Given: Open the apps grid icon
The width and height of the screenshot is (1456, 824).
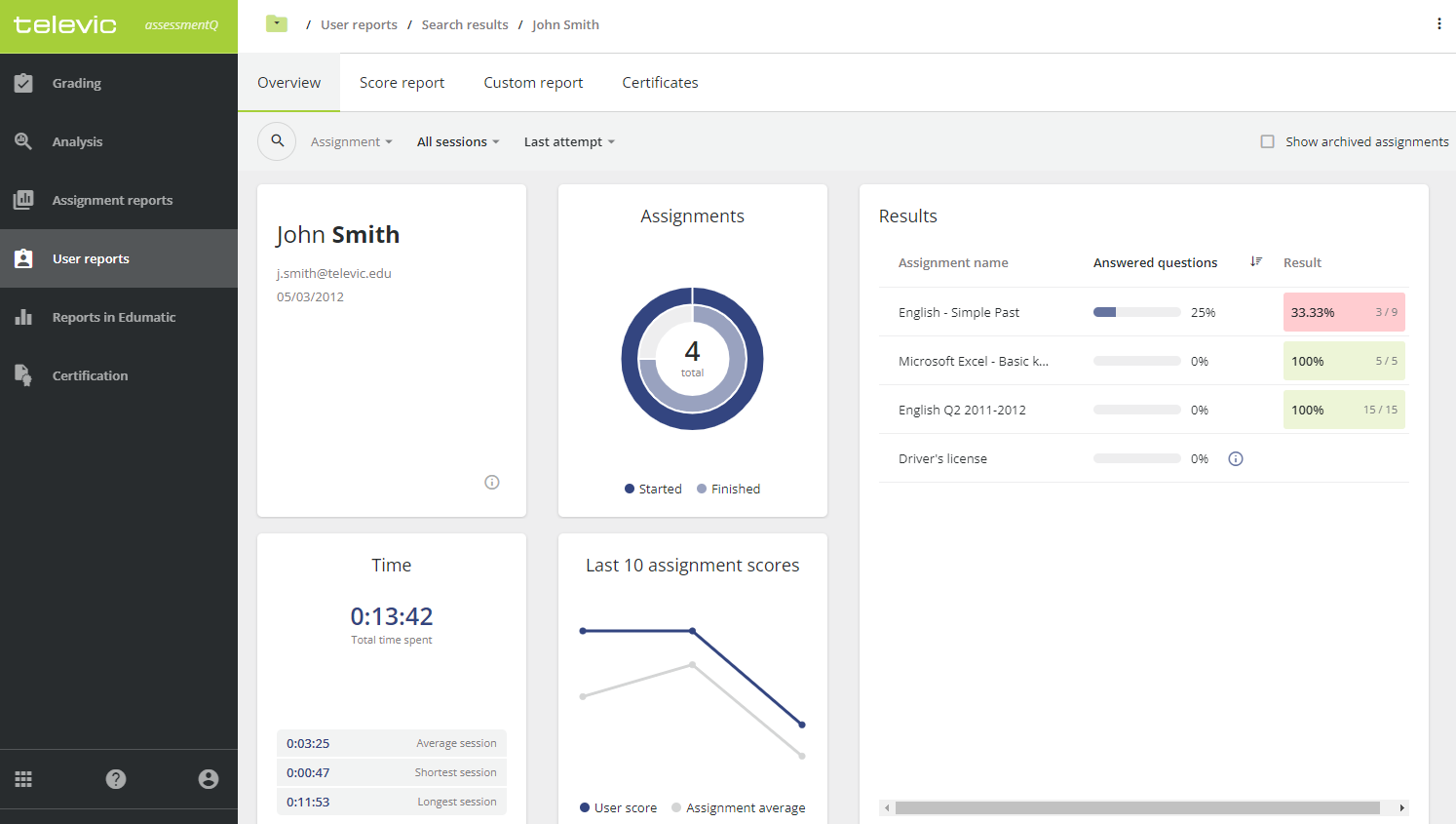Looking at the screenshot, I should pyautogui.click(x=23, y=779).
